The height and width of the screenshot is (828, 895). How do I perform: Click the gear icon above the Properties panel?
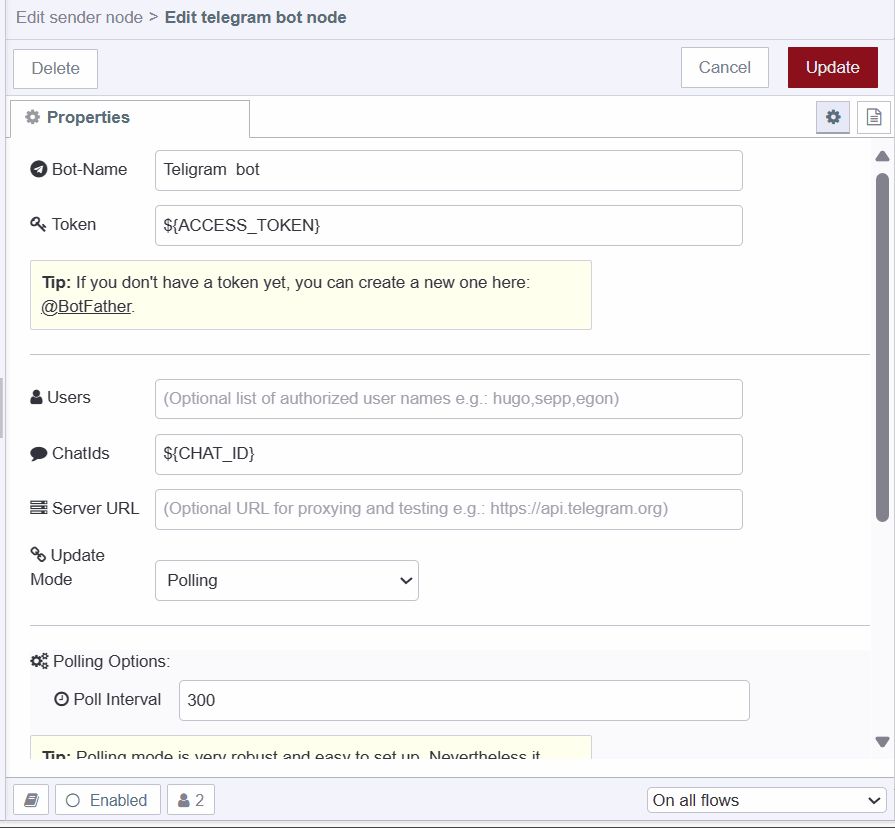(833, 116)
